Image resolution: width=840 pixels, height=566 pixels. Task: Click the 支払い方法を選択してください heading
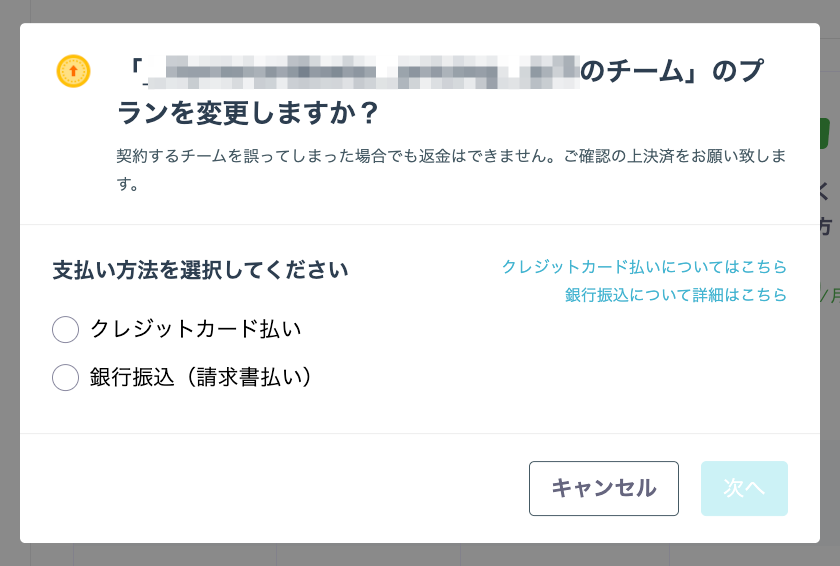pos(200,270)
